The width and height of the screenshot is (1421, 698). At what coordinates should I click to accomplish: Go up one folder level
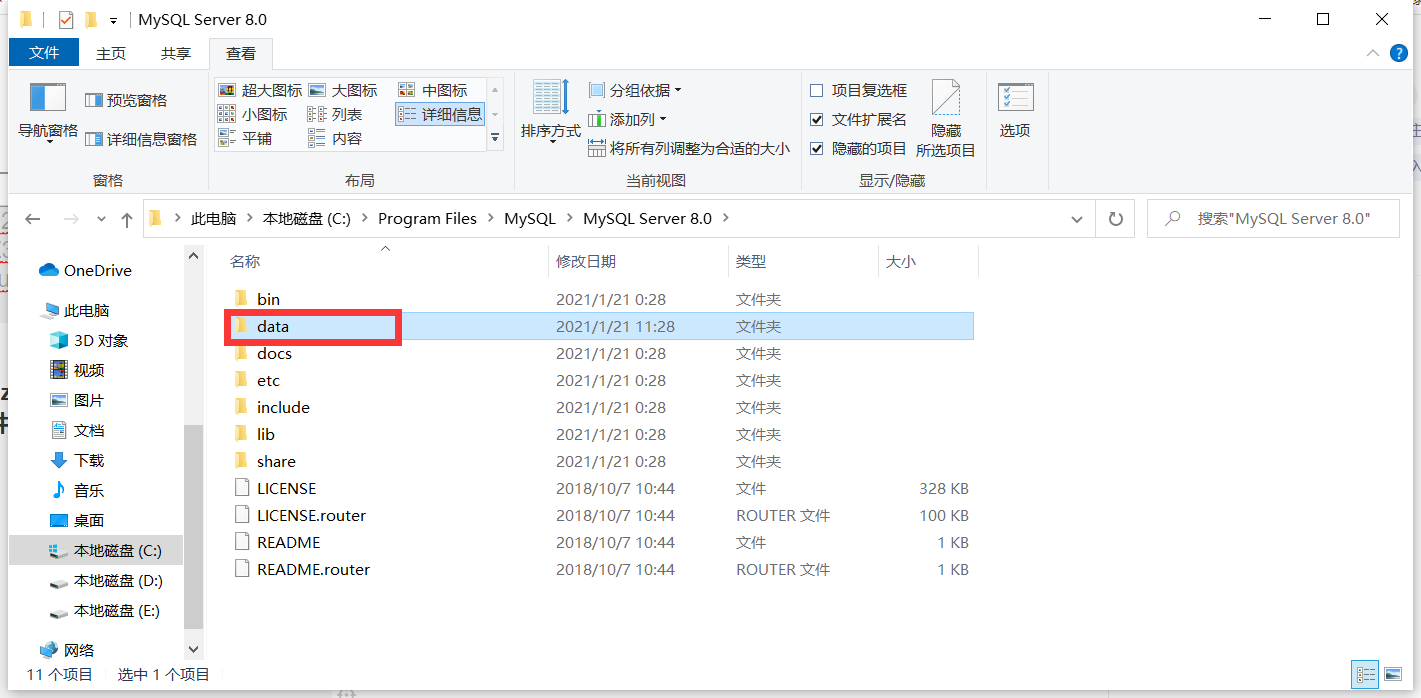coord(127,219)
